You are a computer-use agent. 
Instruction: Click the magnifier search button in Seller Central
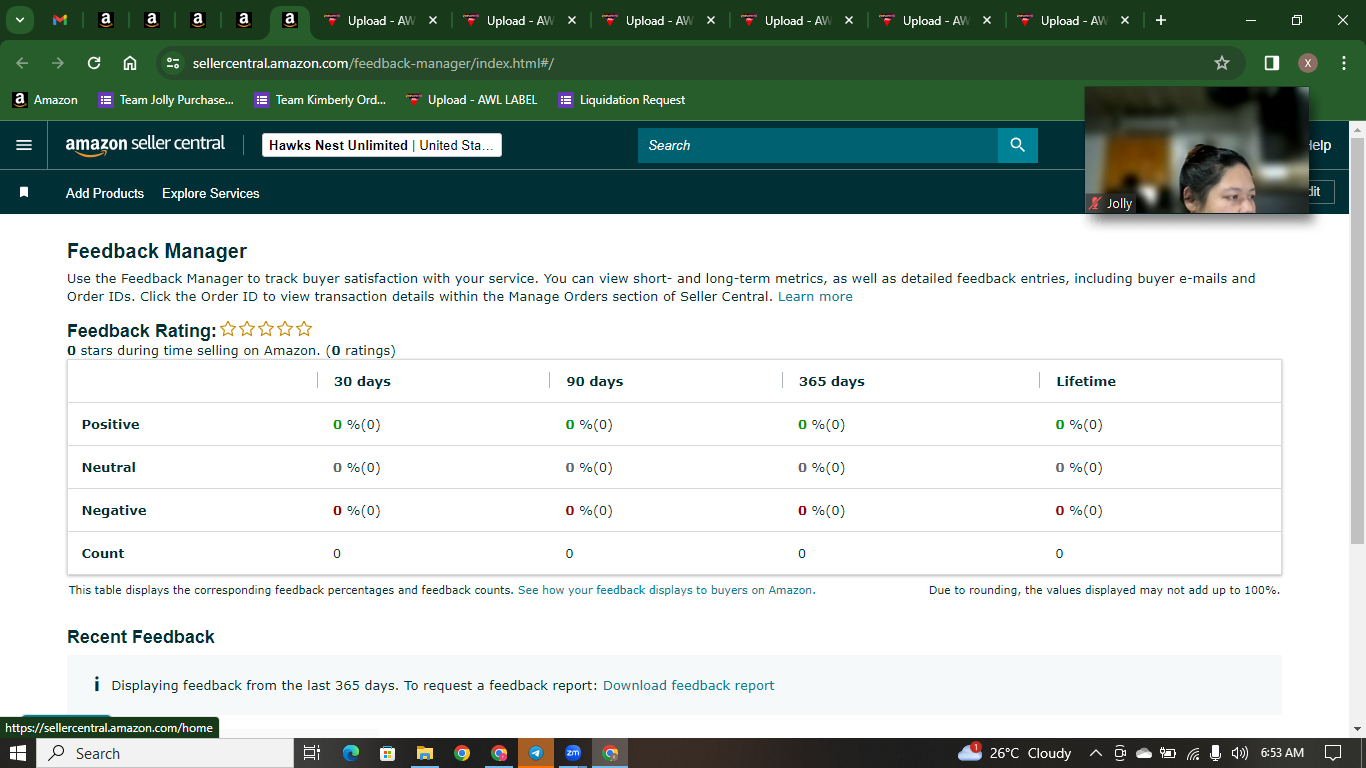click(x=1017, y=145)
